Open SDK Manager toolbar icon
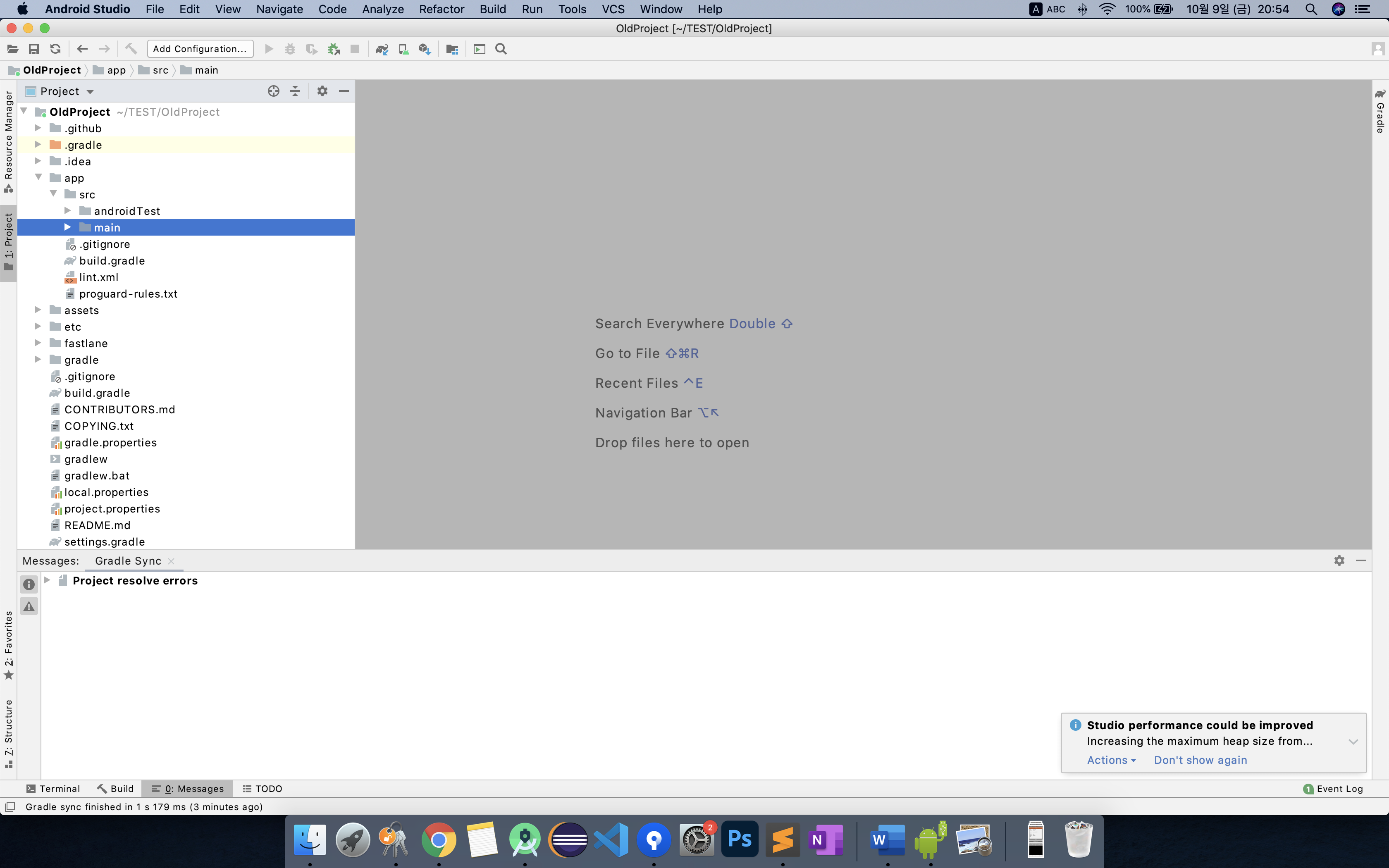 (425, 49)
